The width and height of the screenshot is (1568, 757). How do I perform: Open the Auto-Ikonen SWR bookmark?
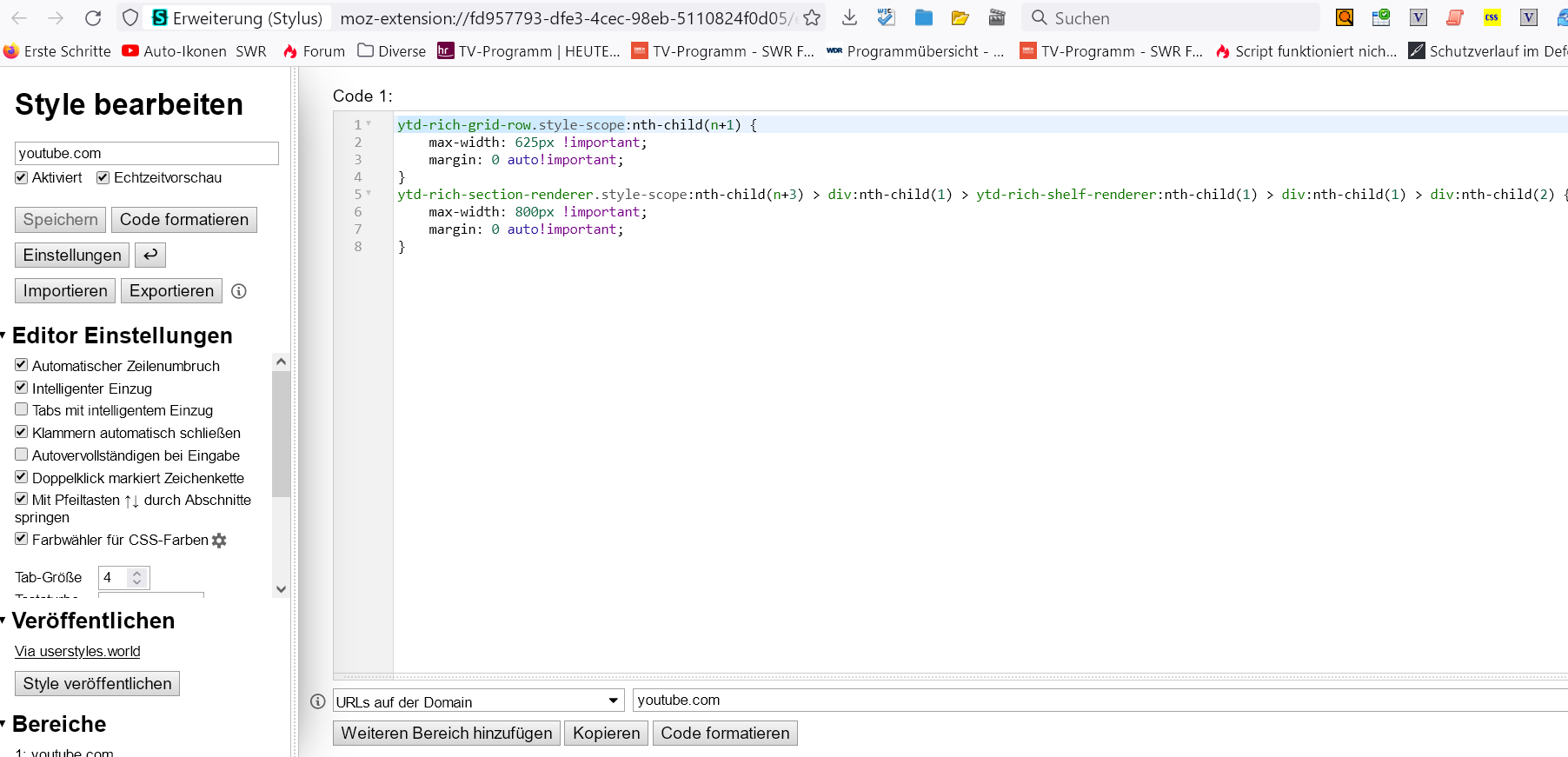click(x=195, y=51)
